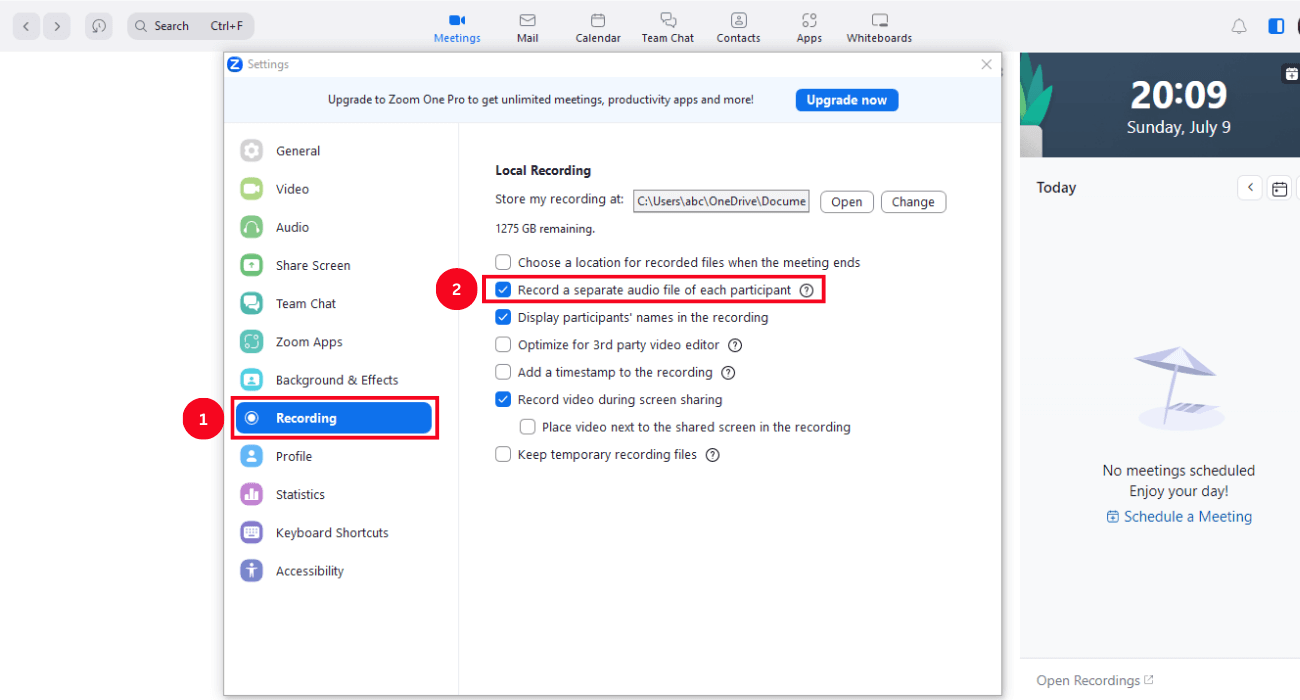Screen dimensions: 1300x700
Task: Click the '1275 GB remaining.' text
Action: click(x=545, y=229)
